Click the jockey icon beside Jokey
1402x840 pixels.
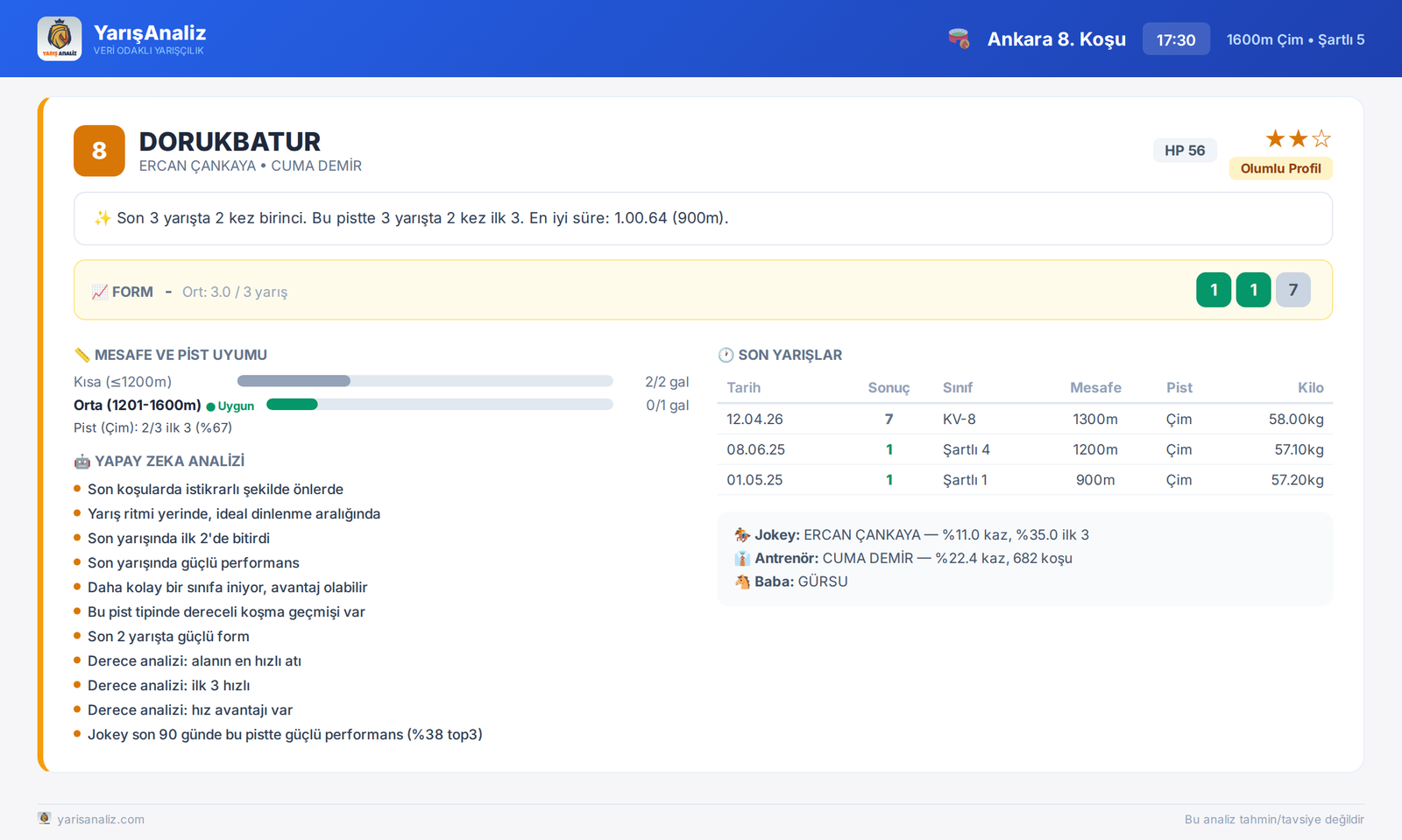pos(742,534)
